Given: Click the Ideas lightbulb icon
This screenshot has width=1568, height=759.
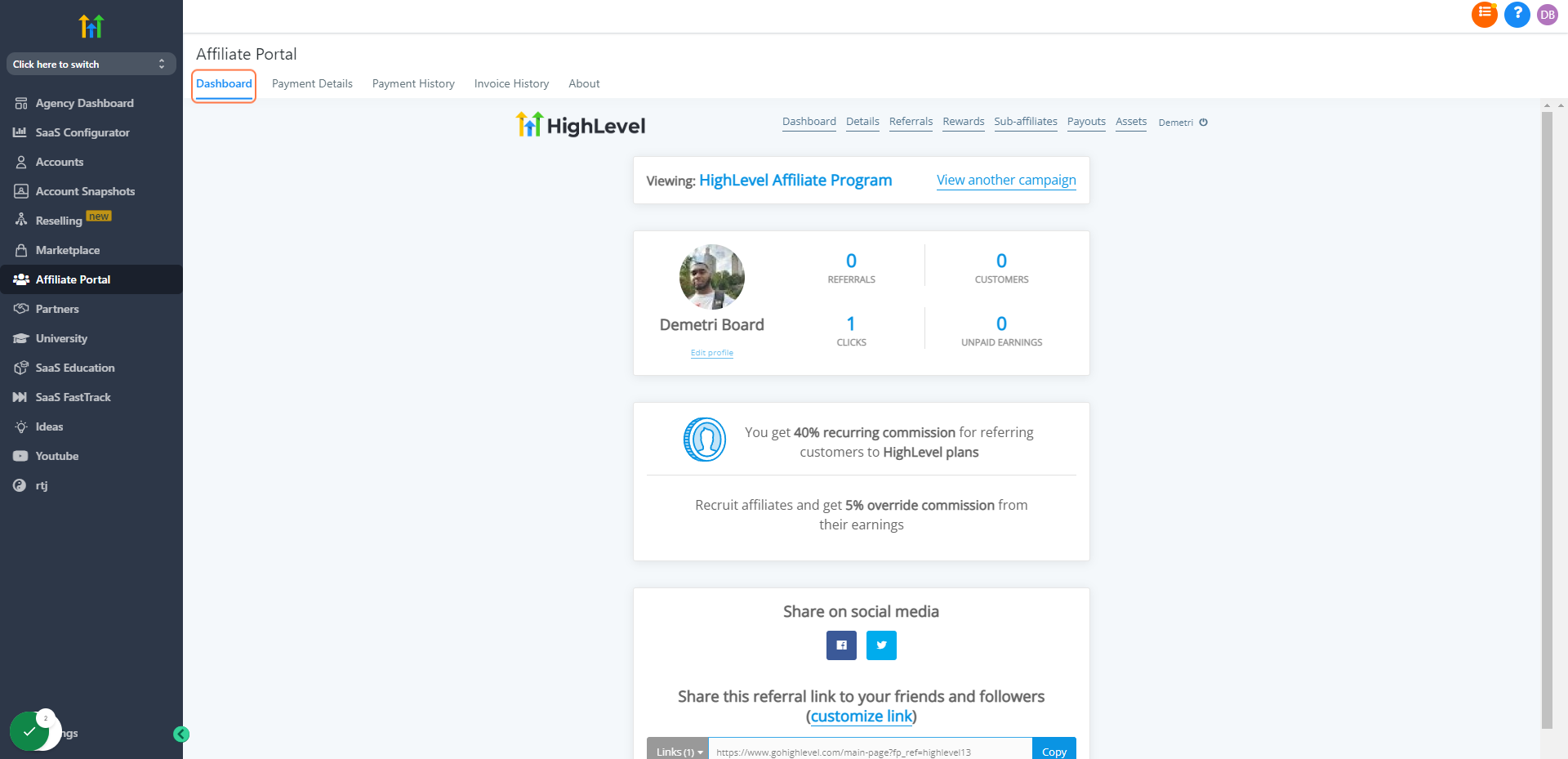Looking at the screenshot, I should [x=21, y=426].
